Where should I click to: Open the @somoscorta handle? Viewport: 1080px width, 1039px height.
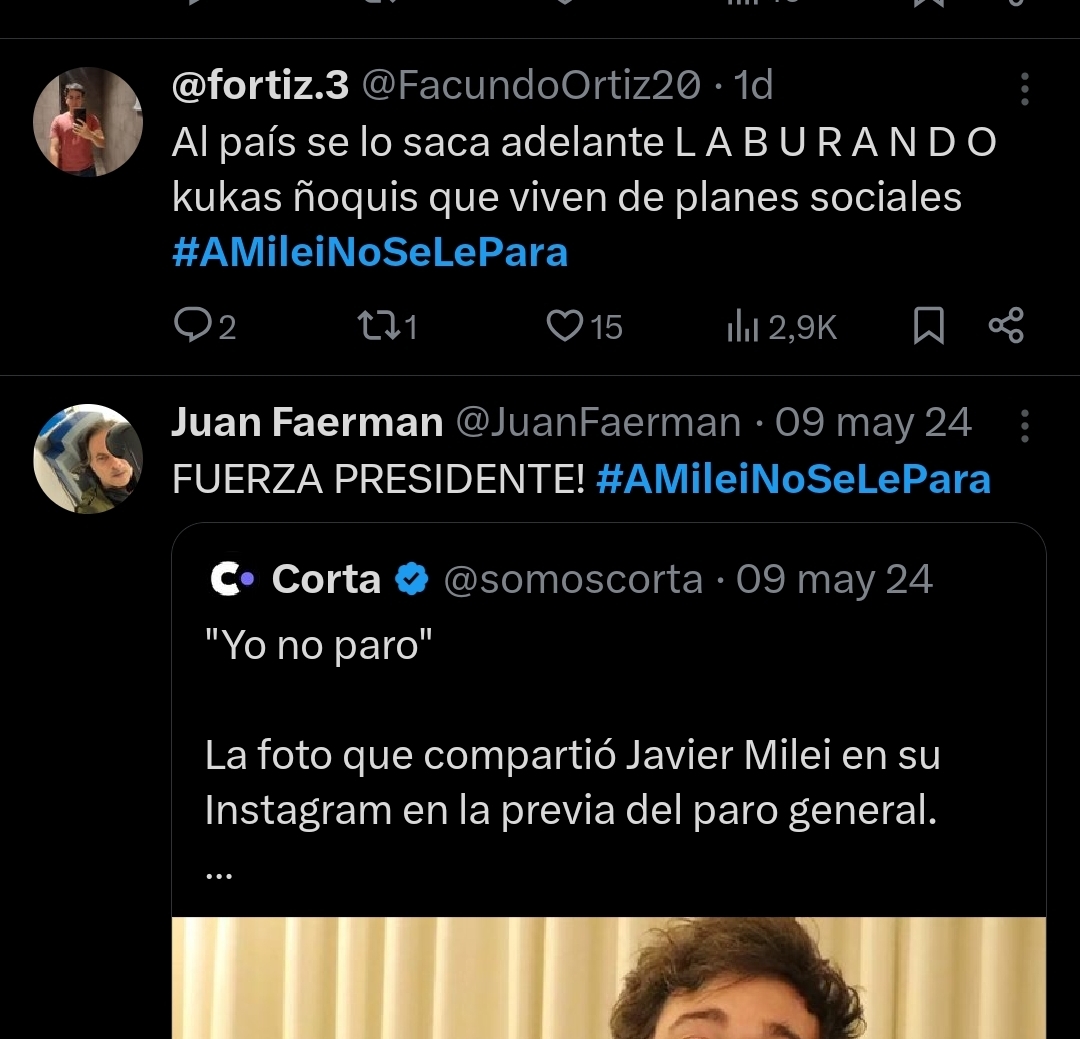tap(573, 579)
